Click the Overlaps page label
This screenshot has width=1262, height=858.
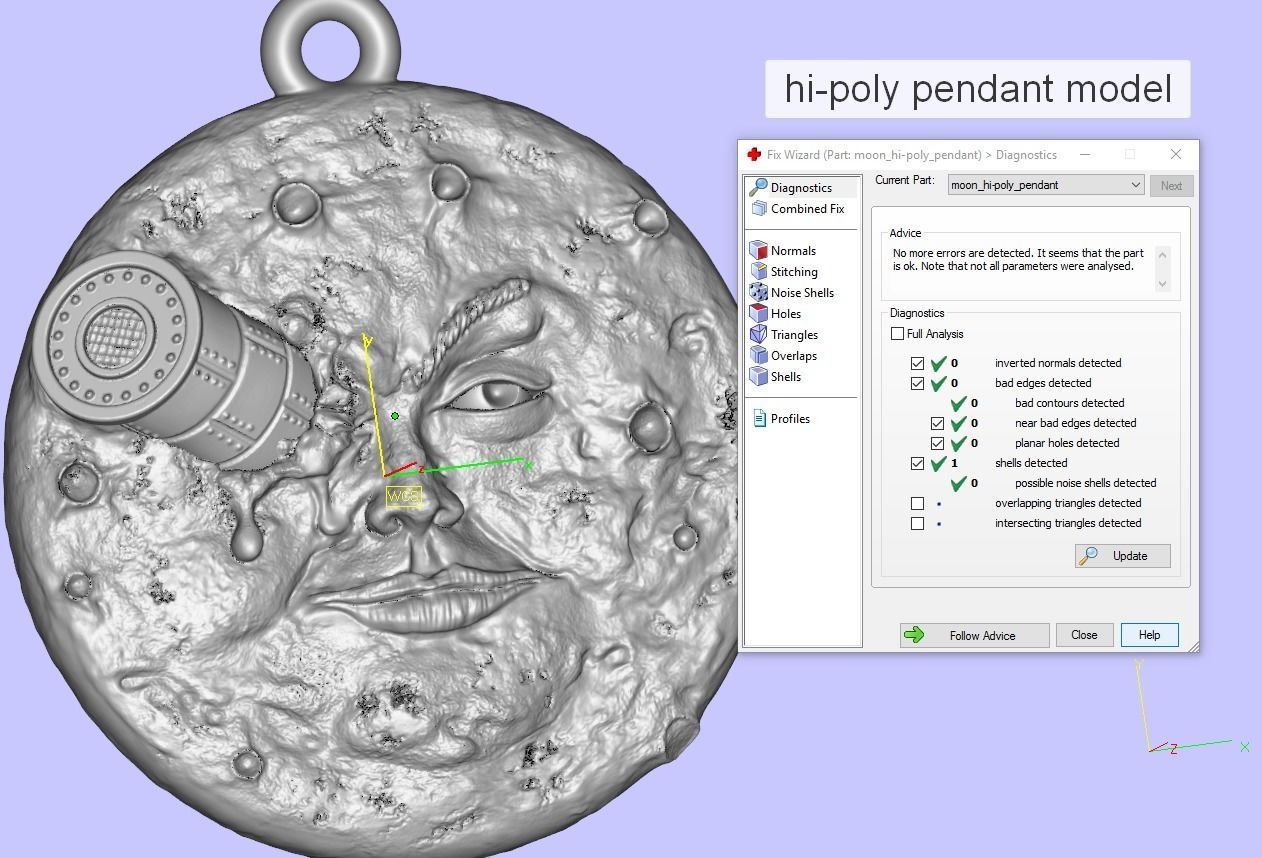(794, 355)
